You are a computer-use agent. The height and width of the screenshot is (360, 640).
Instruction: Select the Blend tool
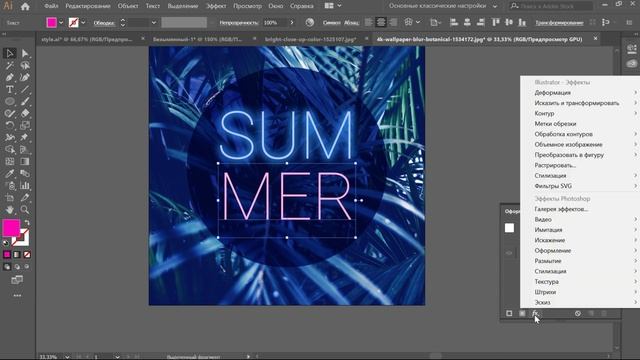pos(25,173)
